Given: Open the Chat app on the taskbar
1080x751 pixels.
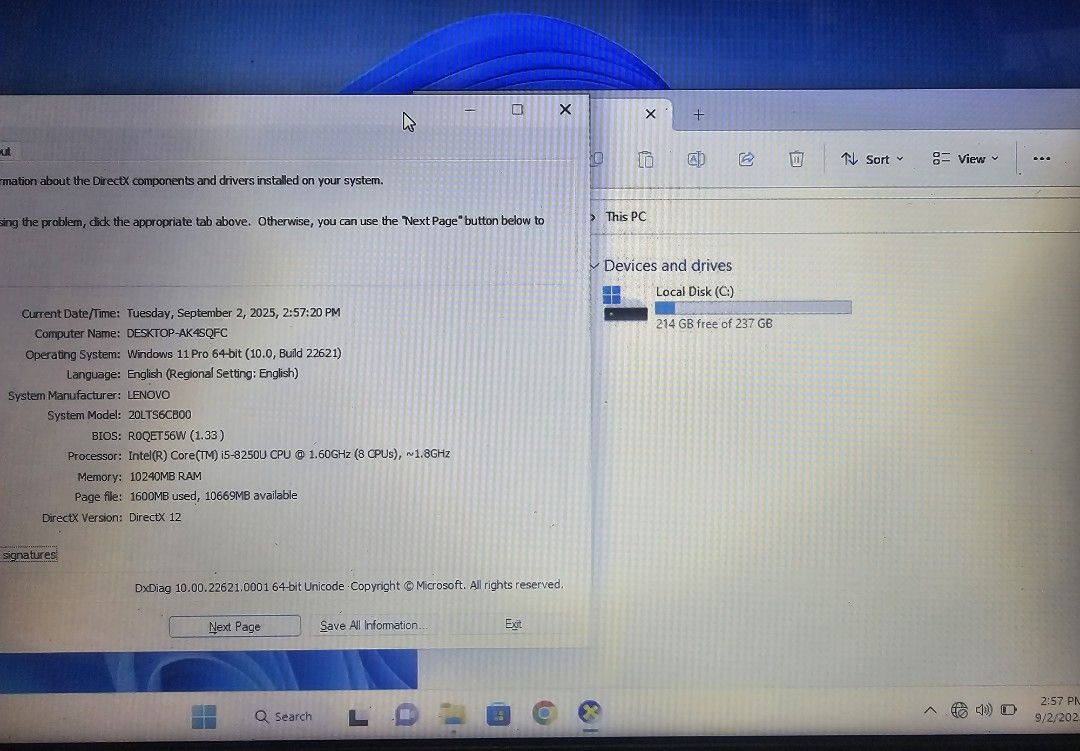Looking at the screenshot, I should pos(406,715).
